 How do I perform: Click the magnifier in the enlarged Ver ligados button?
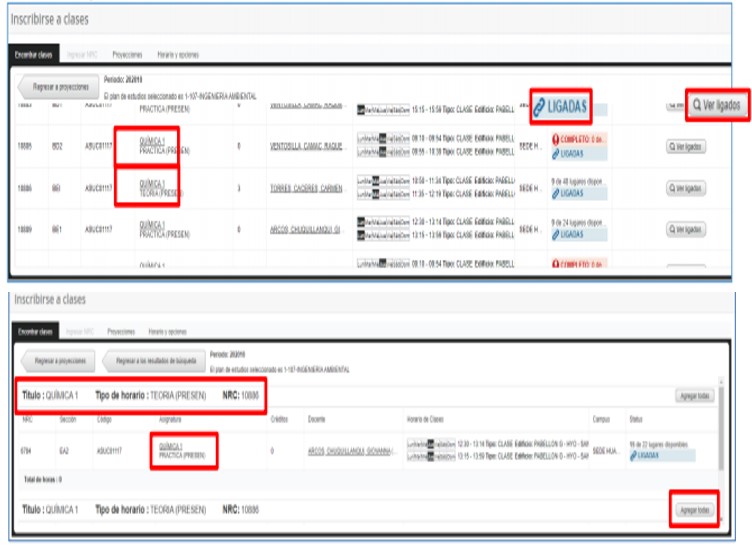697,105
